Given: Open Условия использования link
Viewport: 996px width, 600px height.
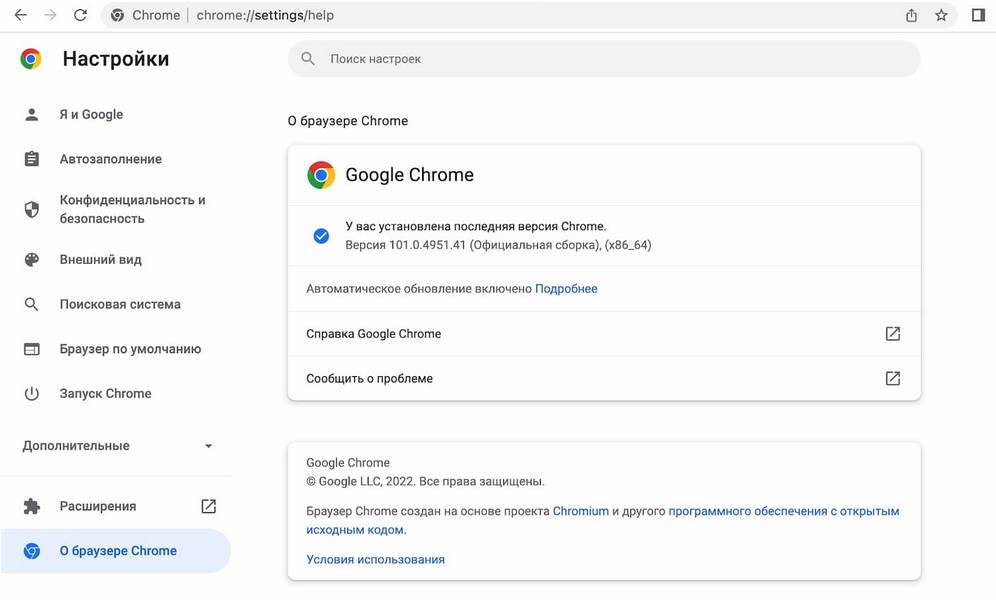Looking at the screenshot, I should (x=375, y=560).
